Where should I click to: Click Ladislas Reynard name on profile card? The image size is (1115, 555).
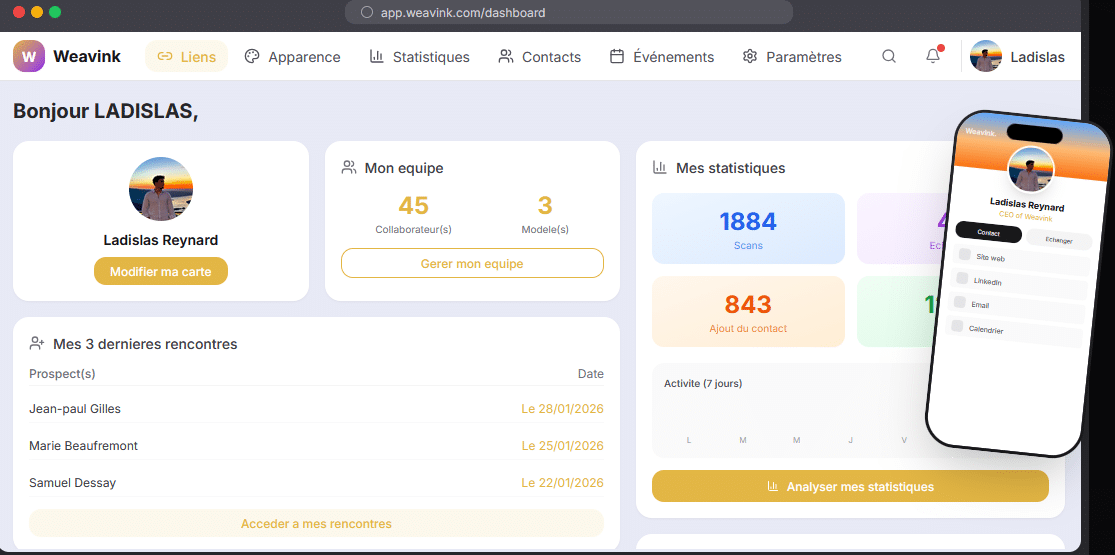pos(161,240)
